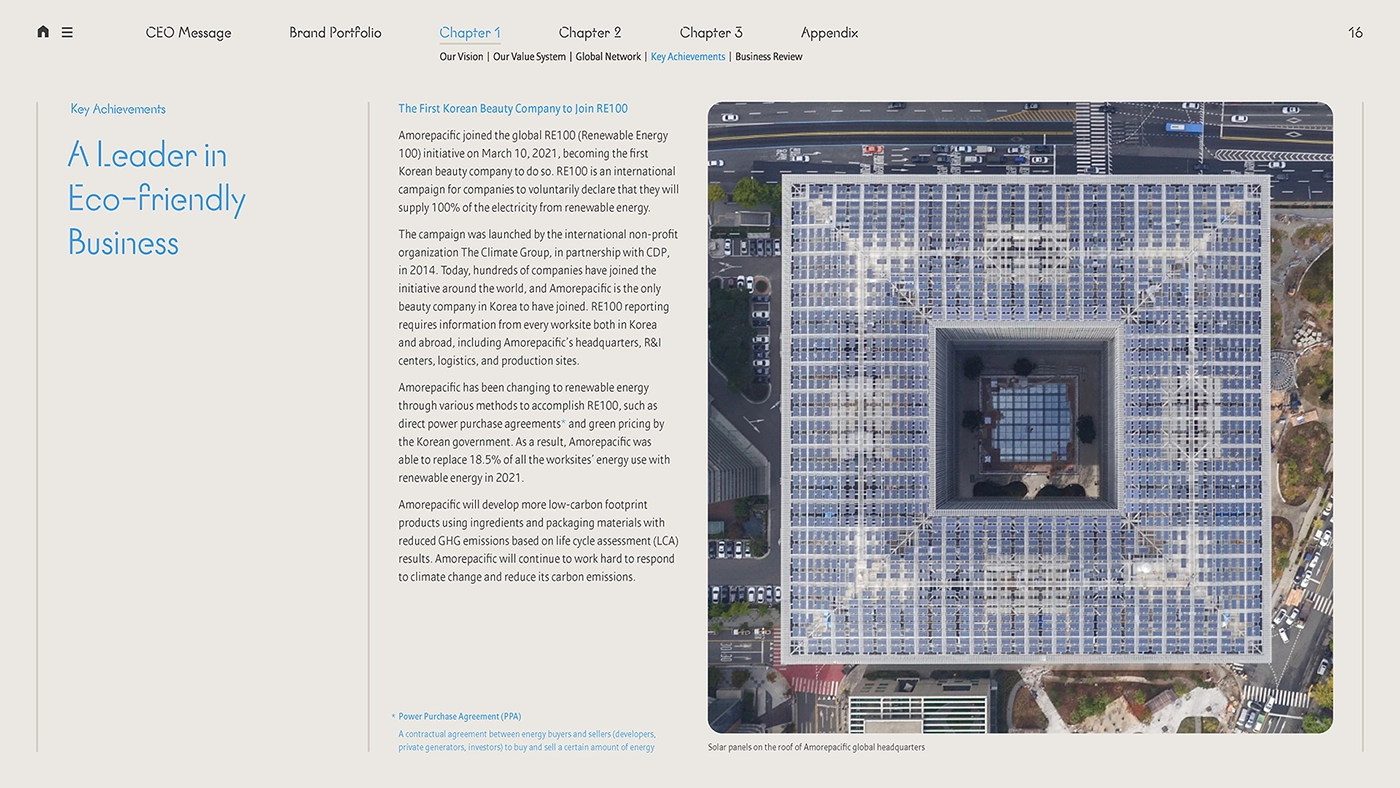Open the Appendix section
The image size is (1400, 788).
click(x=829, y=33)
